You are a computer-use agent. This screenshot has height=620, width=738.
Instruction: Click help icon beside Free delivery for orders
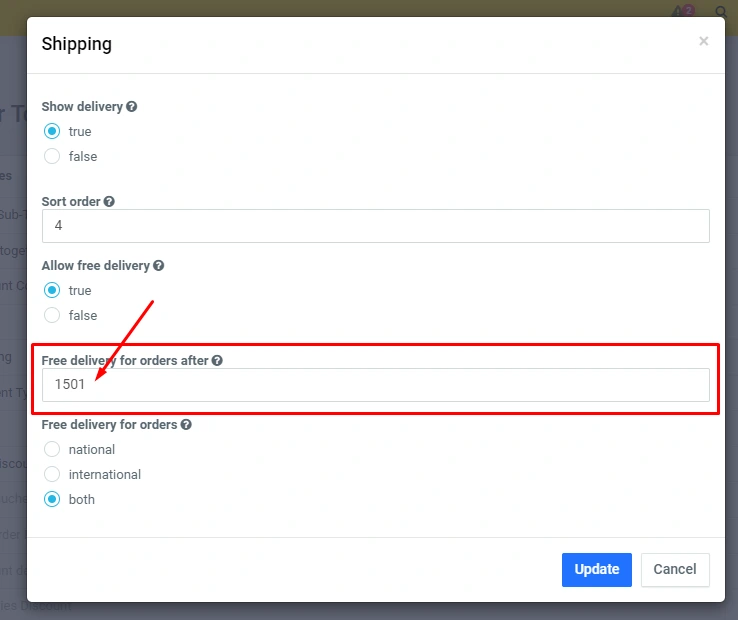tap(185, 424)
